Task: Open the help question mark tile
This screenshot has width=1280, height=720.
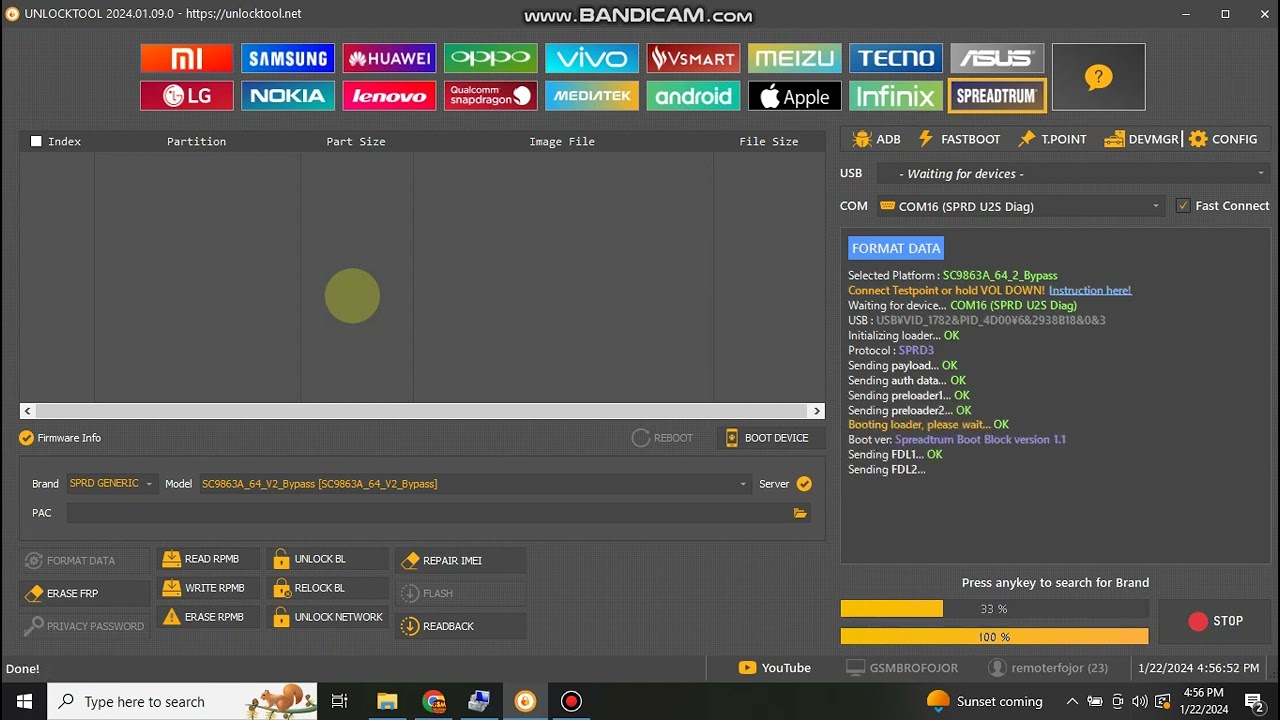Action: (1098, 77)
